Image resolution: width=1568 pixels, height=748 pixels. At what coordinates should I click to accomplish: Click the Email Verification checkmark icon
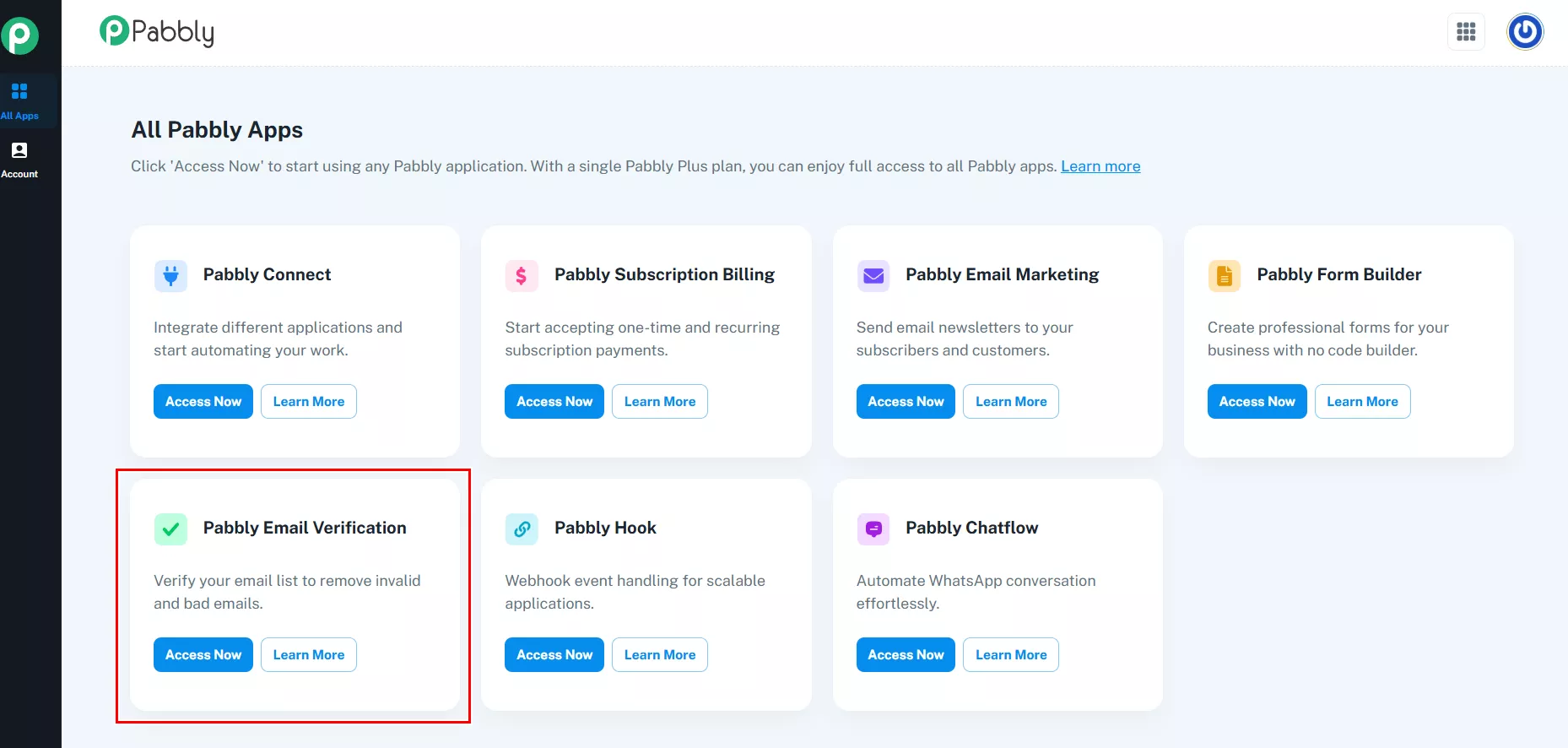[170, 528]
